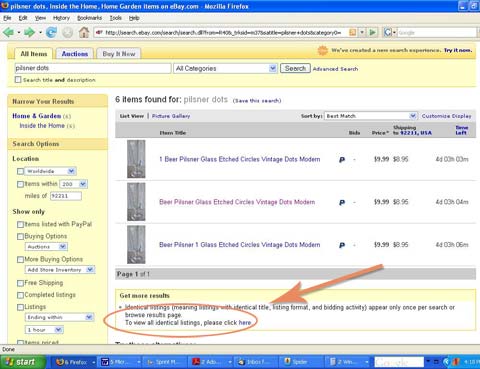
Task: Switch to Picture Gallery view
Action: (171, 116)
